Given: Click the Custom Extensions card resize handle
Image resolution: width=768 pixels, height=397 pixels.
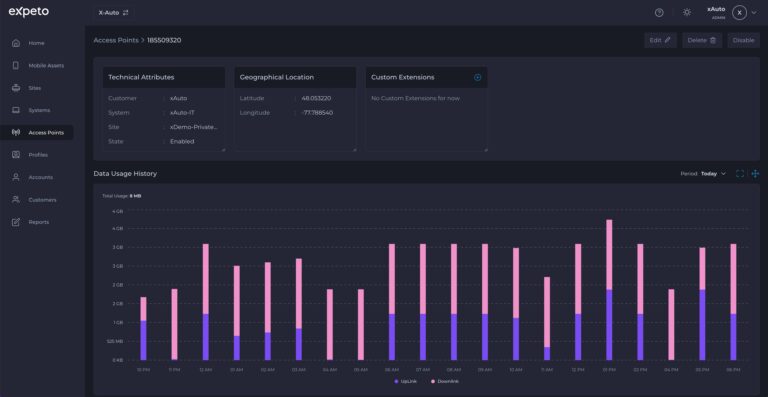Looking at the screenshot, I should tap(485, 149).
